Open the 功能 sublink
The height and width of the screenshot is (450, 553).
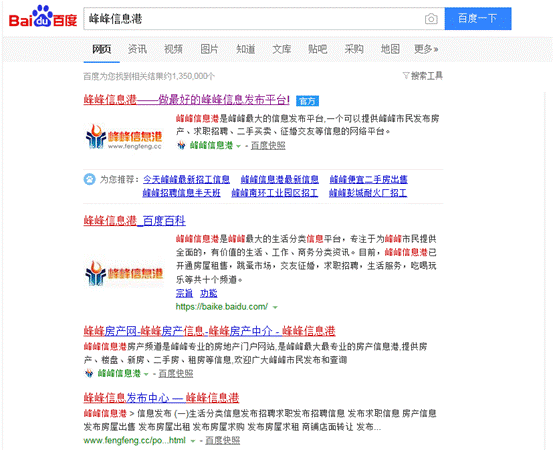(208, 293)
